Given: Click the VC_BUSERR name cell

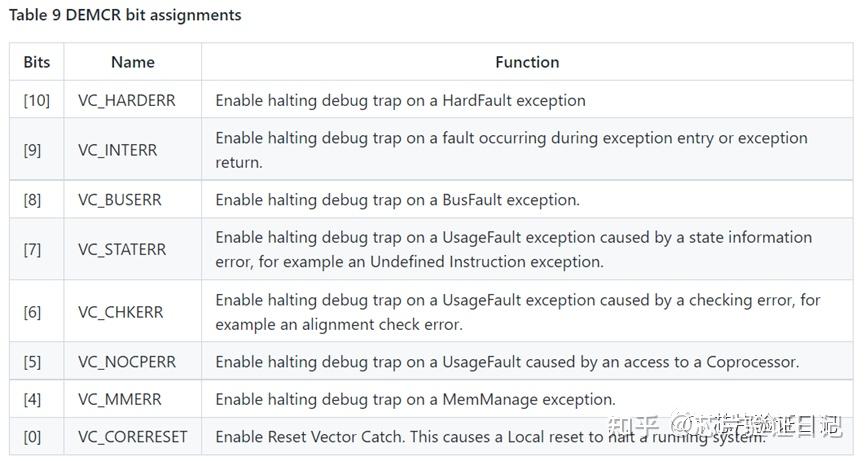Looking at the screenshot, I should tap(119, 200).
